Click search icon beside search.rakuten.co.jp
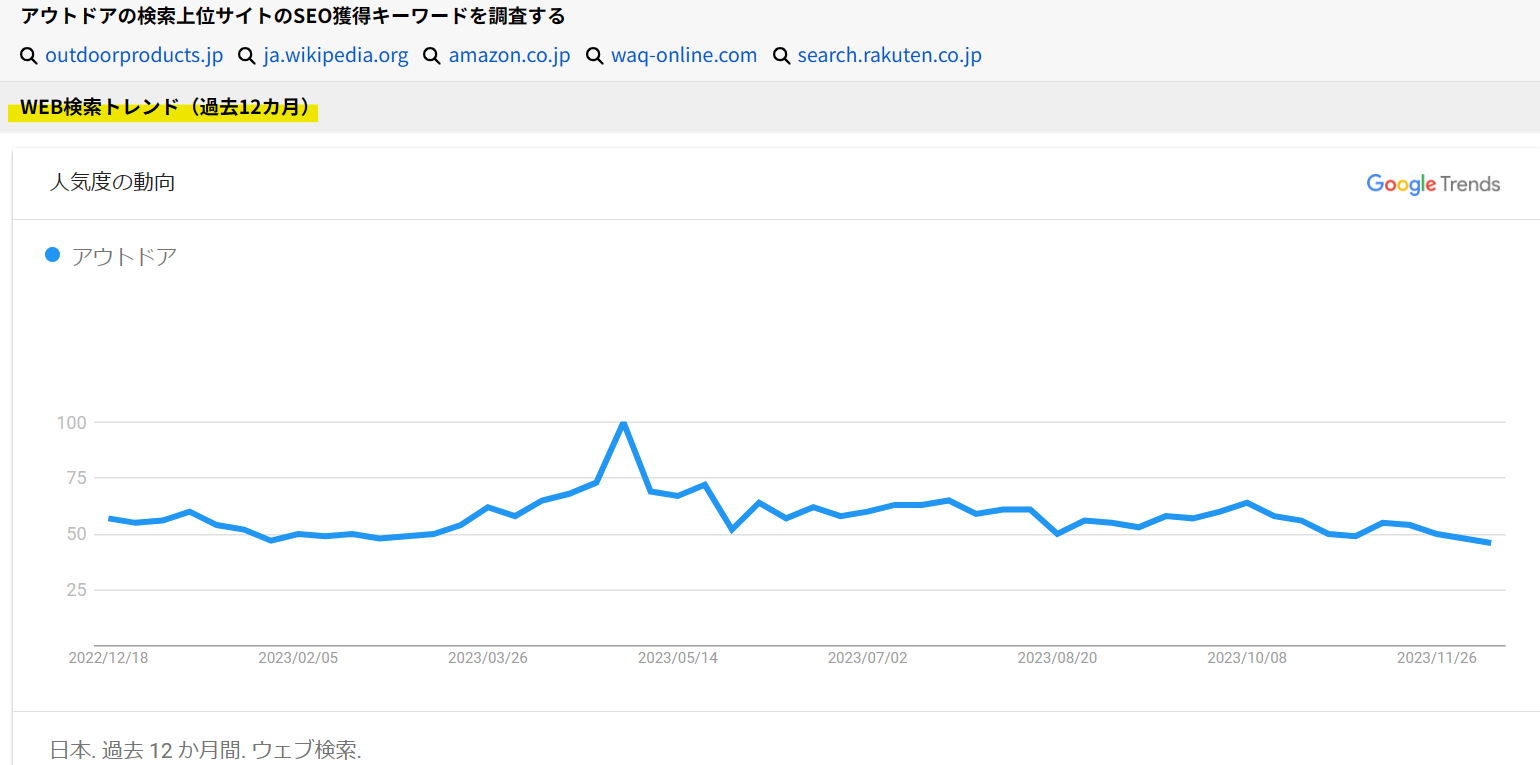The height and width of the screenshot is (765, 1540). click(782, 56)
